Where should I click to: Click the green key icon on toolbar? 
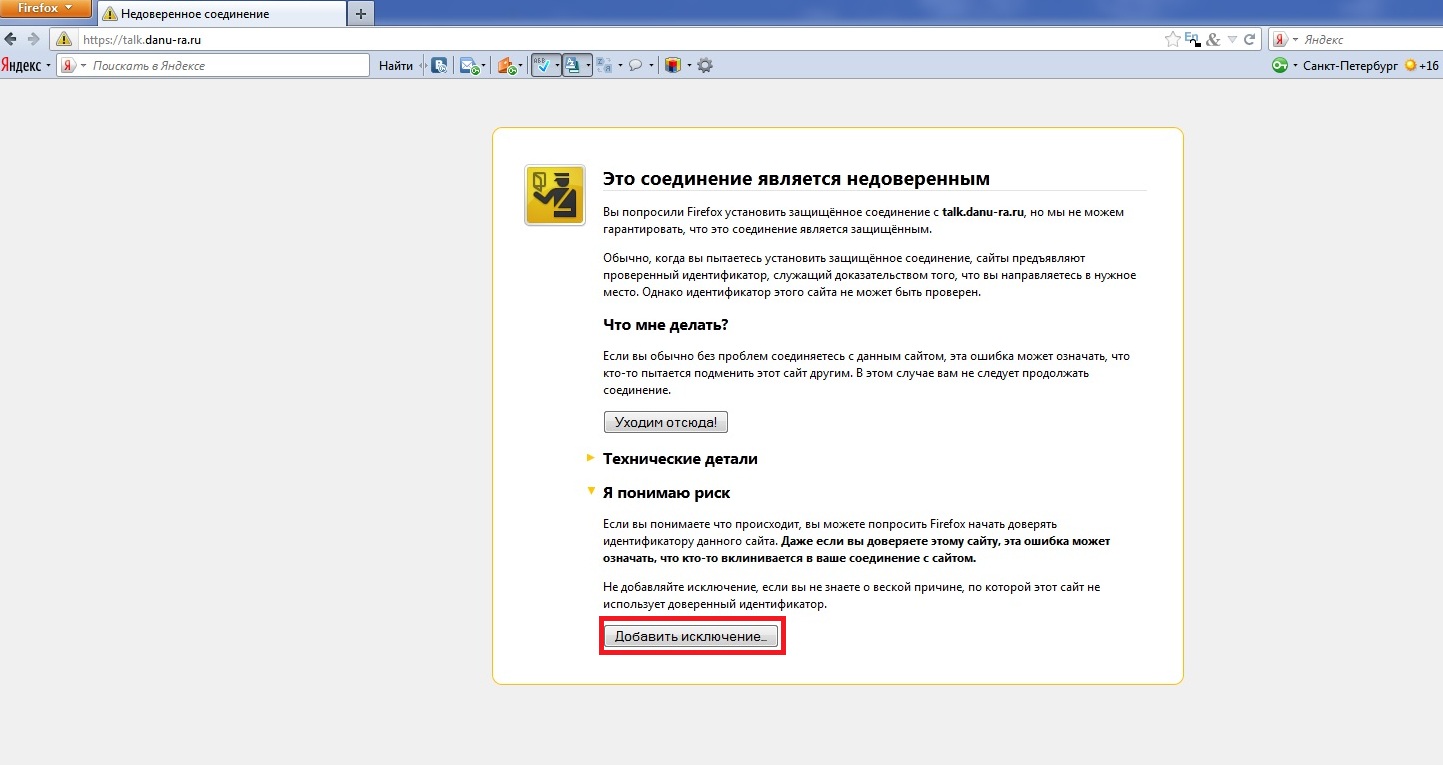[x=1279, y=66]
